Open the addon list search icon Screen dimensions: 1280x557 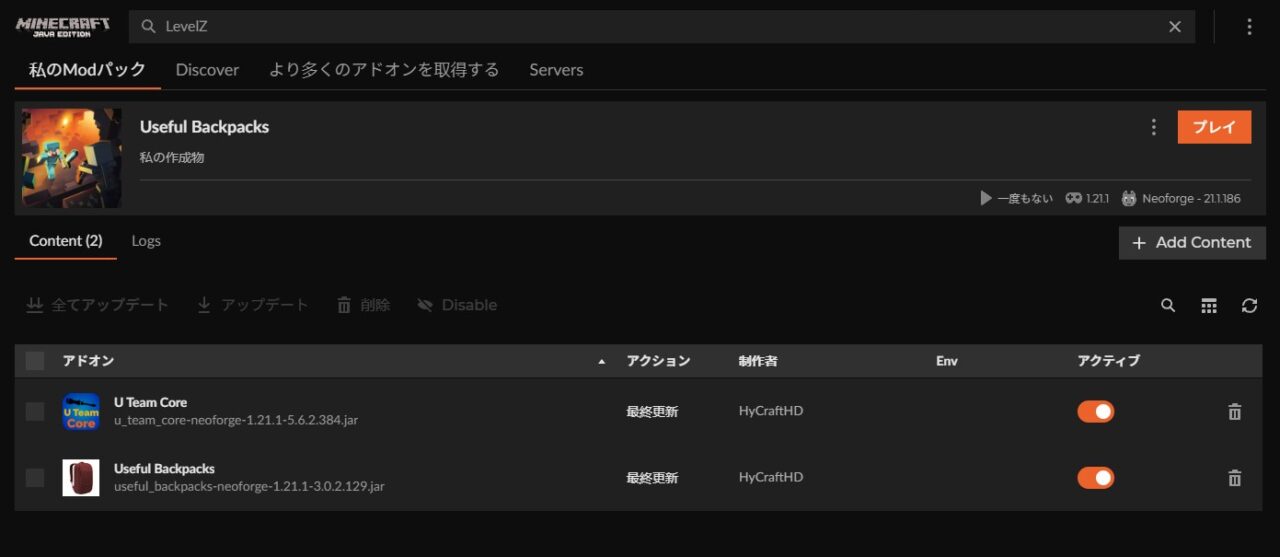coord(1168,306)
